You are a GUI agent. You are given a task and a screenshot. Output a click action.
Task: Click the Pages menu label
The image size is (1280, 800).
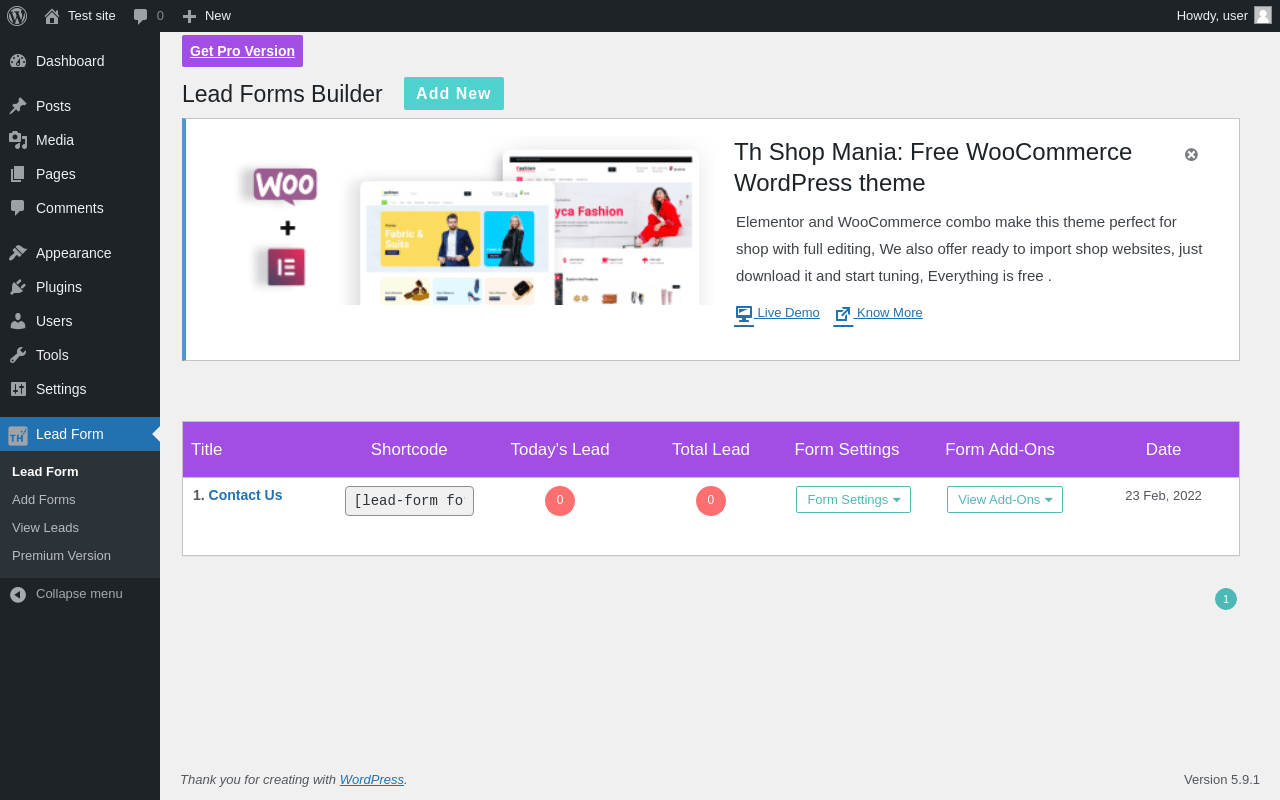point(56,174)
